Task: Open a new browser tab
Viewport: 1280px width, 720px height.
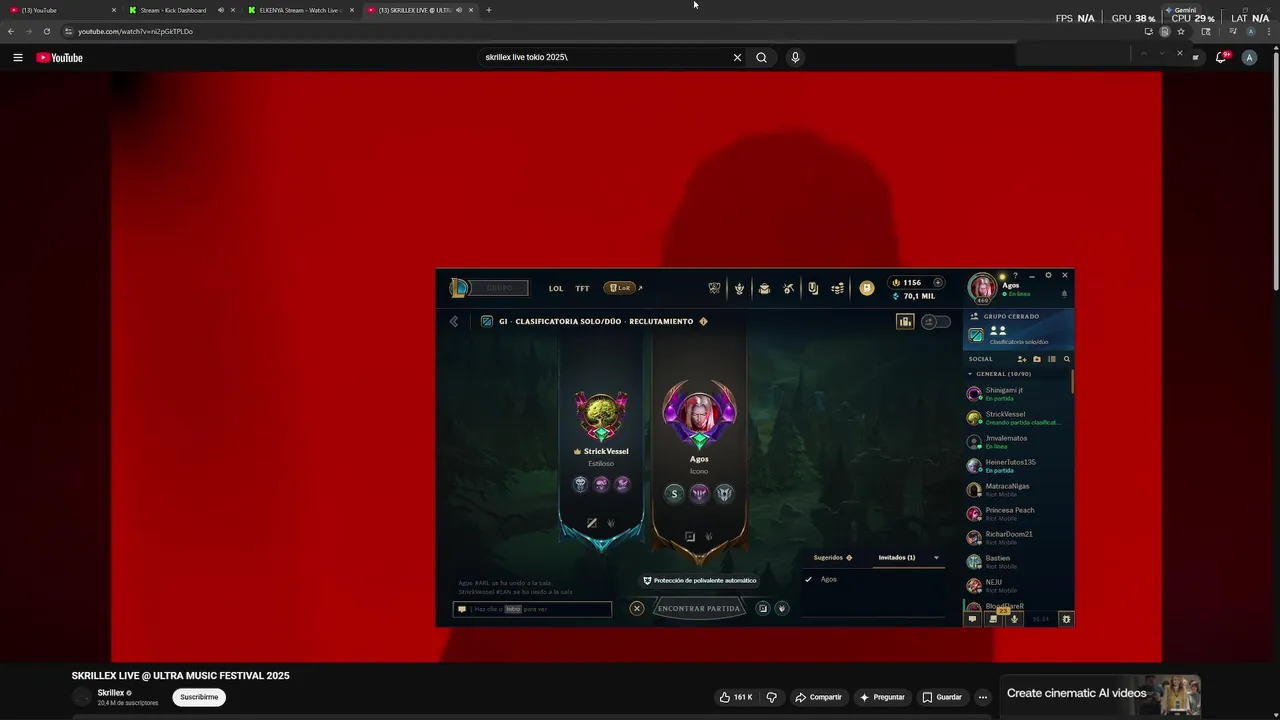Action: point(488,10)
